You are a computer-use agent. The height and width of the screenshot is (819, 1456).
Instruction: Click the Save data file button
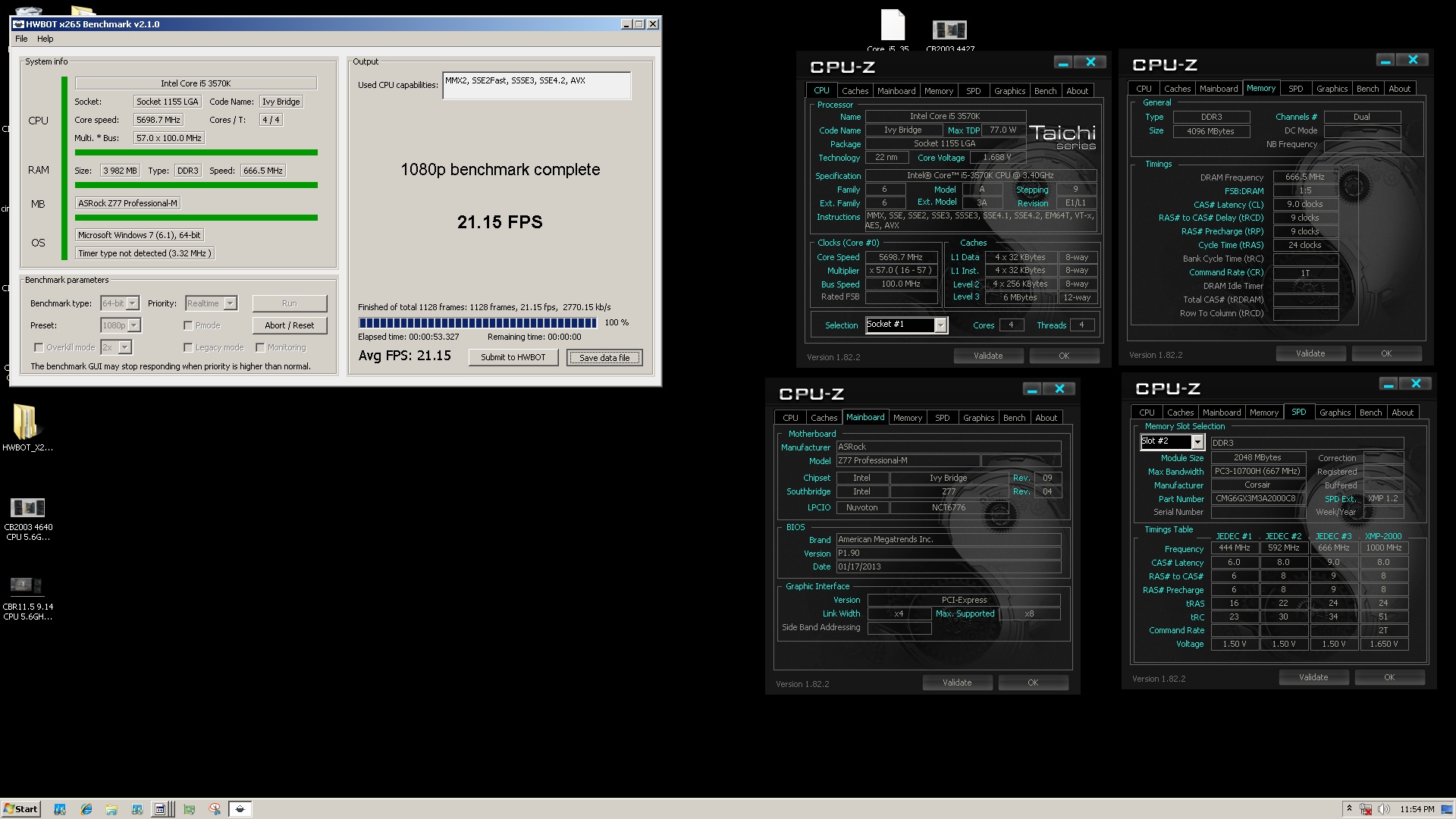point(604,357)
